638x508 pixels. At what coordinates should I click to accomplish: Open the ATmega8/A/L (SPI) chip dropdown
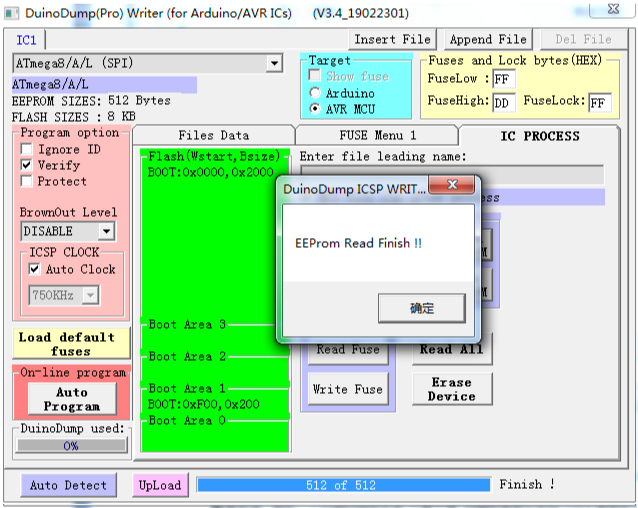click(275, 63)
